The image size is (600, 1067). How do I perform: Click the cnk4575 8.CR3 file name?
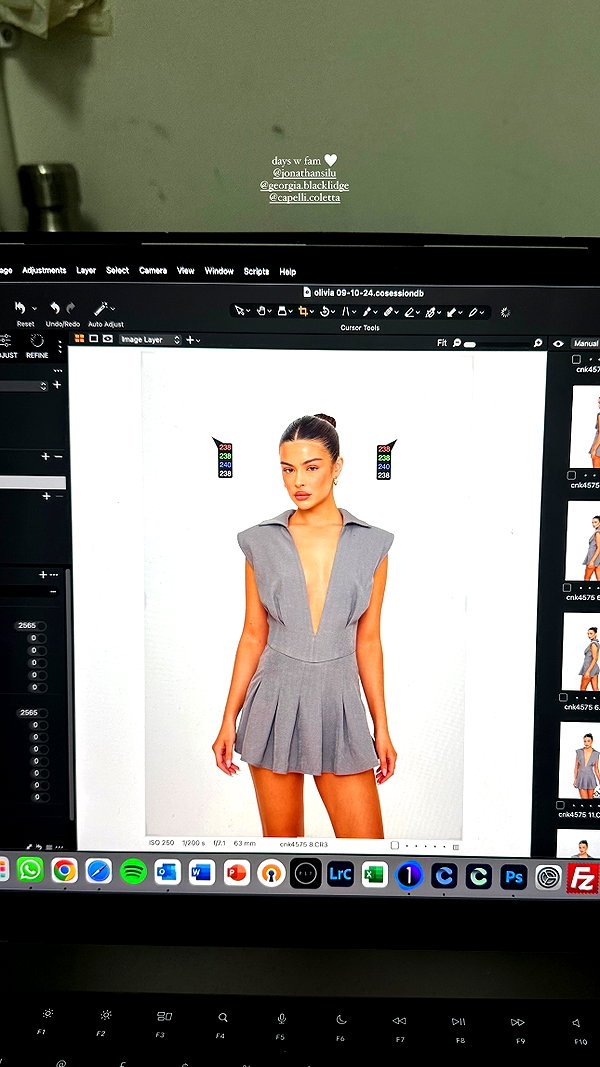tap(303, 844)
